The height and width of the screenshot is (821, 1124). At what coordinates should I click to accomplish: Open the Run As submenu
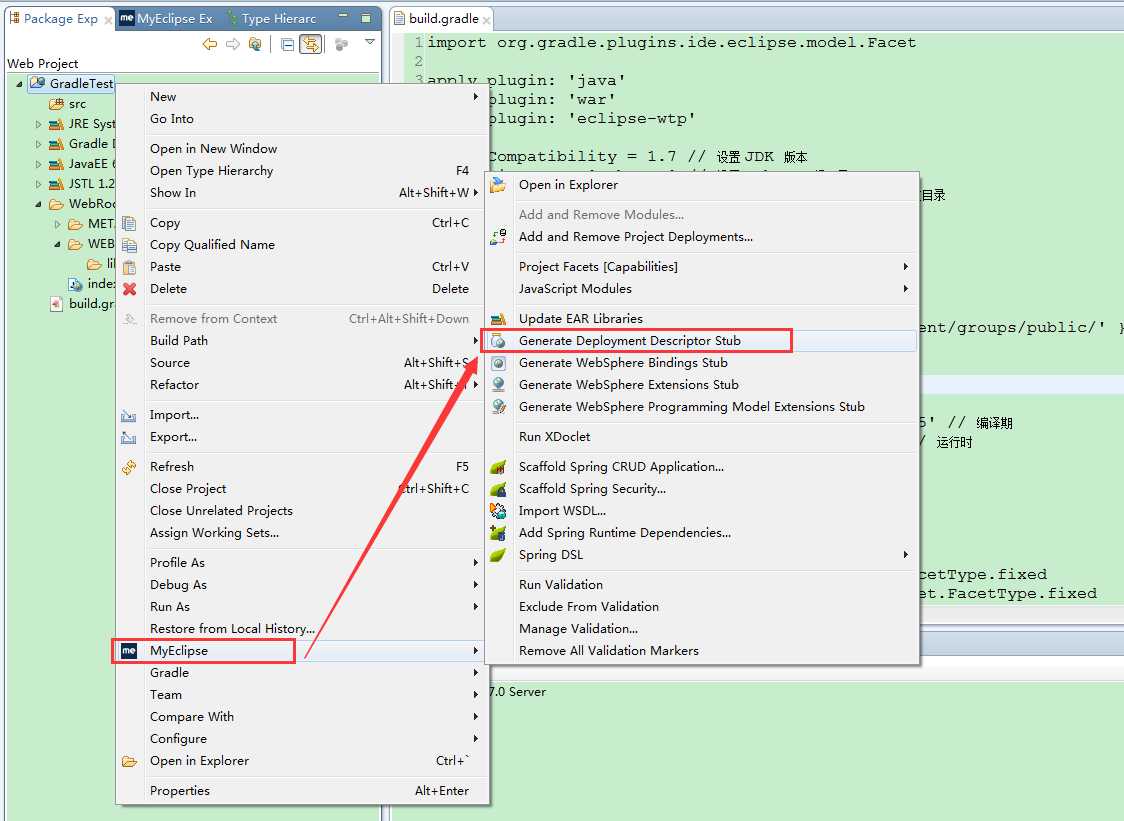[x=303, y=607]
